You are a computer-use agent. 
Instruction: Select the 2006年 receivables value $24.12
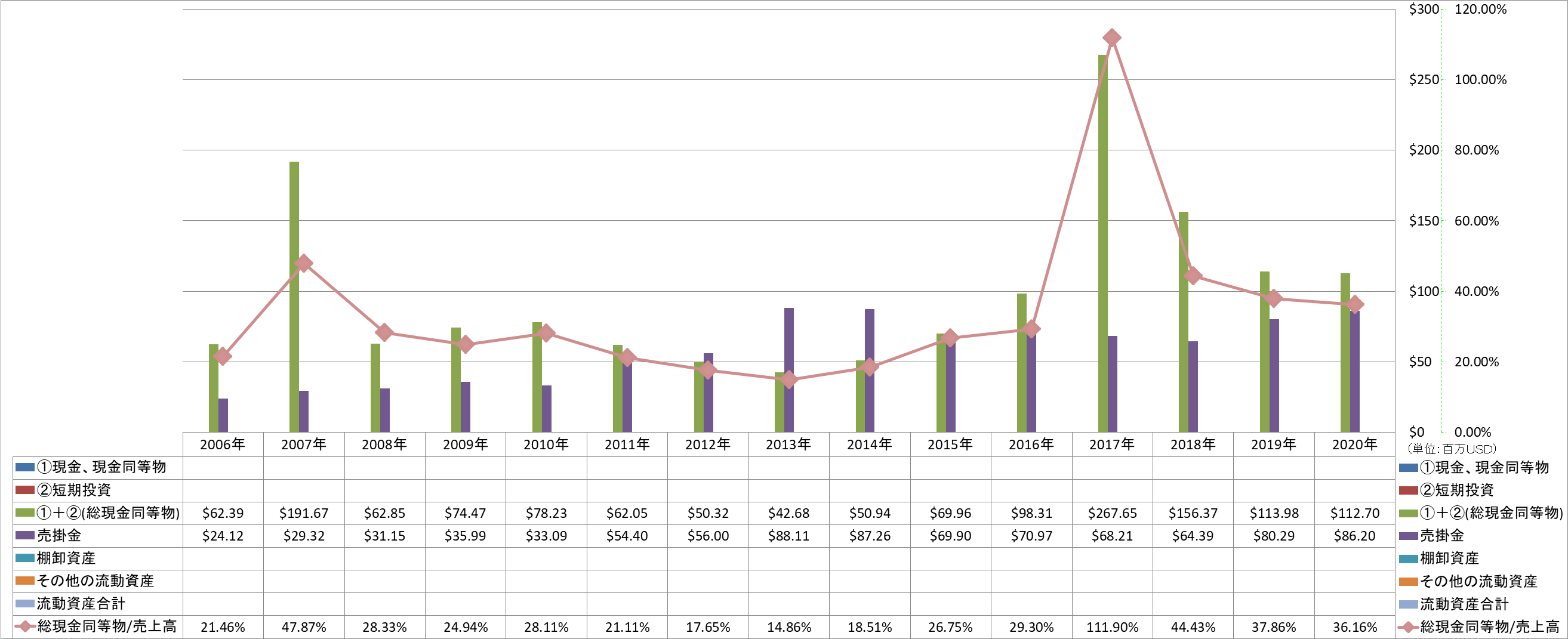coord(223,536)
